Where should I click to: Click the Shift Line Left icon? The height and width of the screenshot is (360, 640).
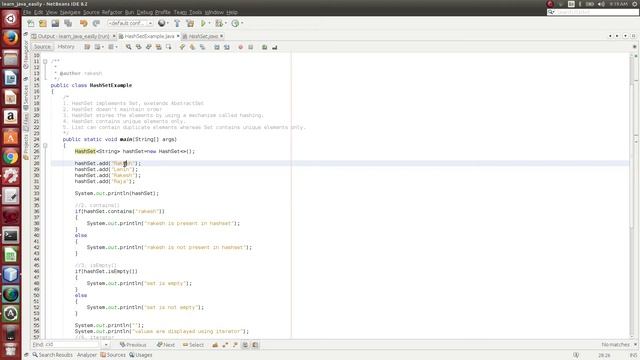coord(217,47)
